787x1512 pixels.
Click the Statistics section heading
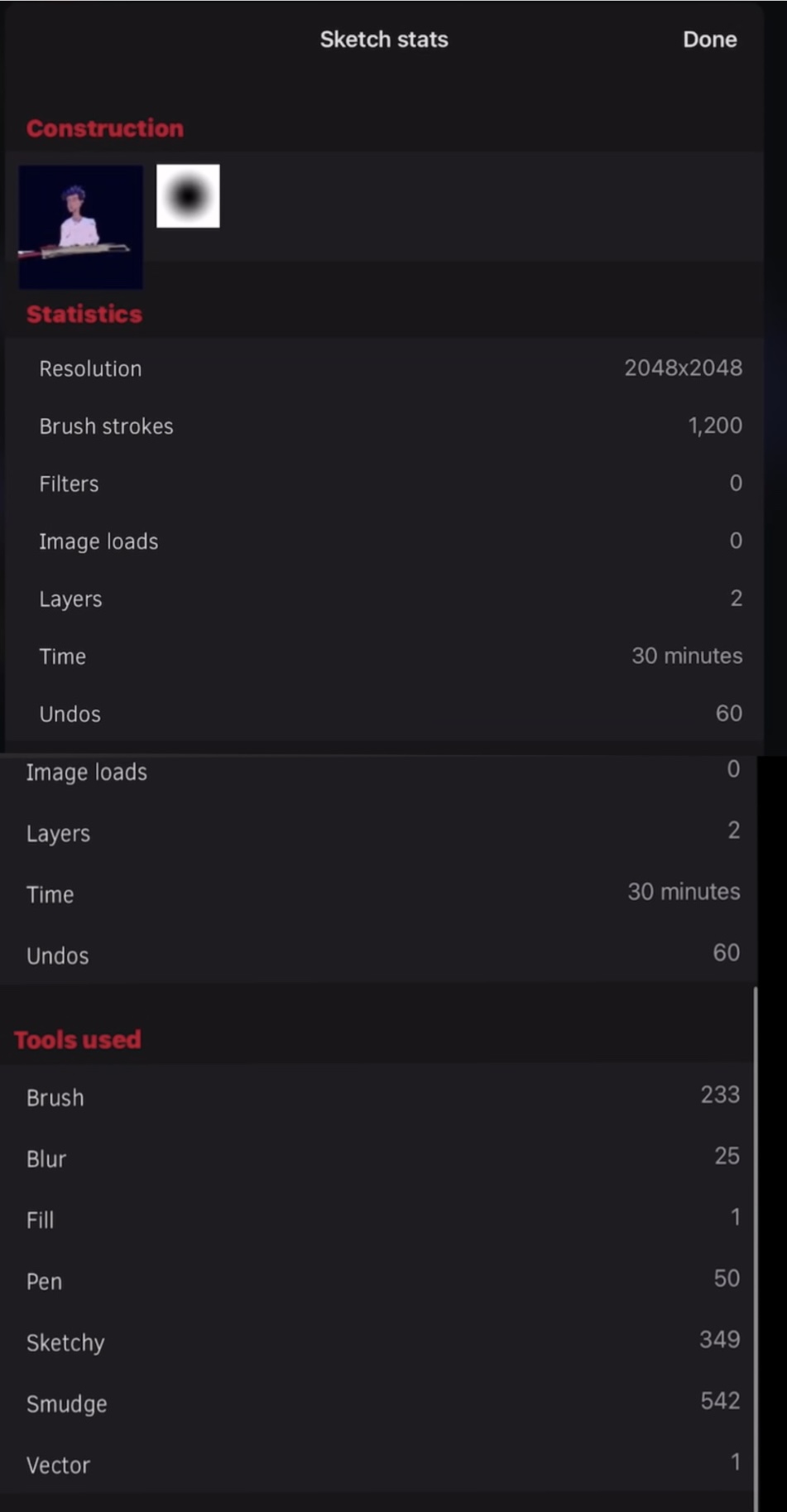84,314
